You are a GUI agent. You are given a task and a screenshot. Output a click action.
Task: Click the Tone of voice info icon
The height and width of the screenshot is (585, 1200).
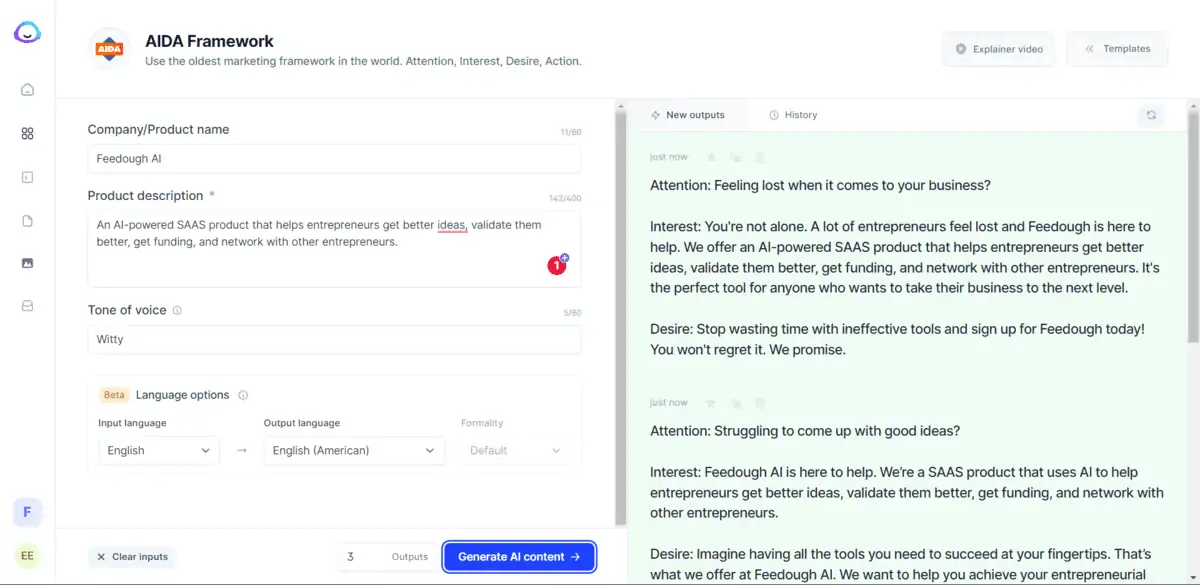(177, 311)
